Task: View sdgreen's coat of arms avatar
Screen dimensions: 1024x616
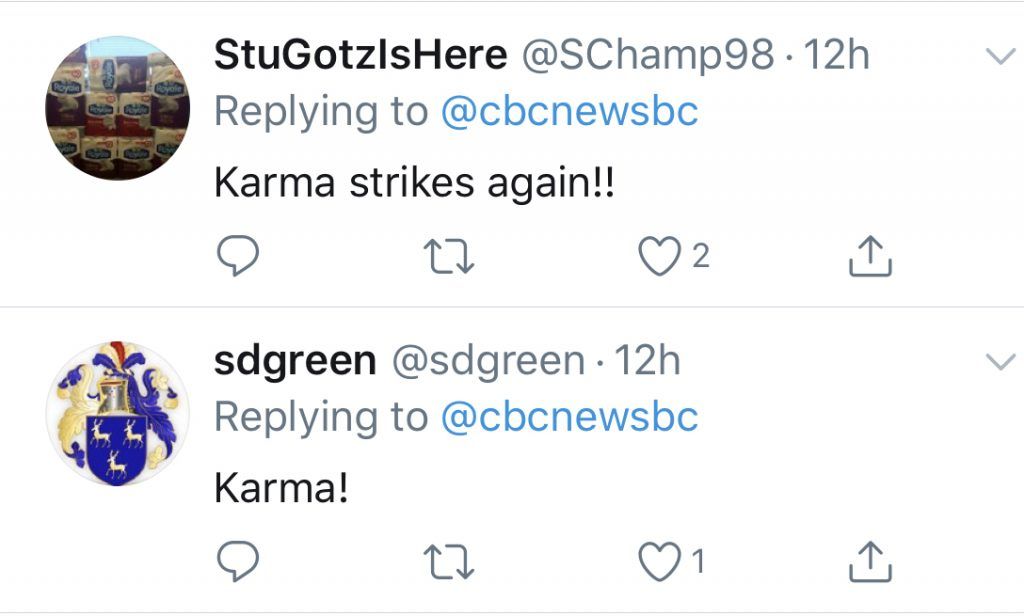Action: pyautogui.click(x=117, y=413)
